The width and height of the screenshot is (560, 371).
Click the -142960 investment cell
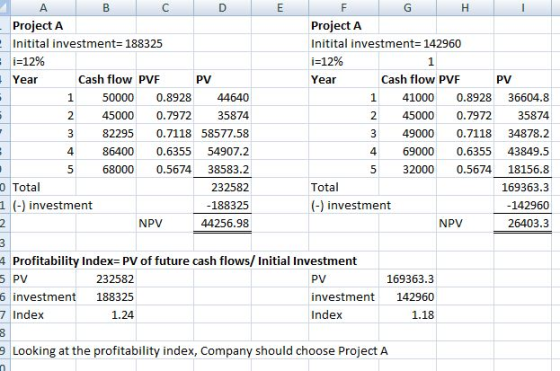tap(528, 205)
